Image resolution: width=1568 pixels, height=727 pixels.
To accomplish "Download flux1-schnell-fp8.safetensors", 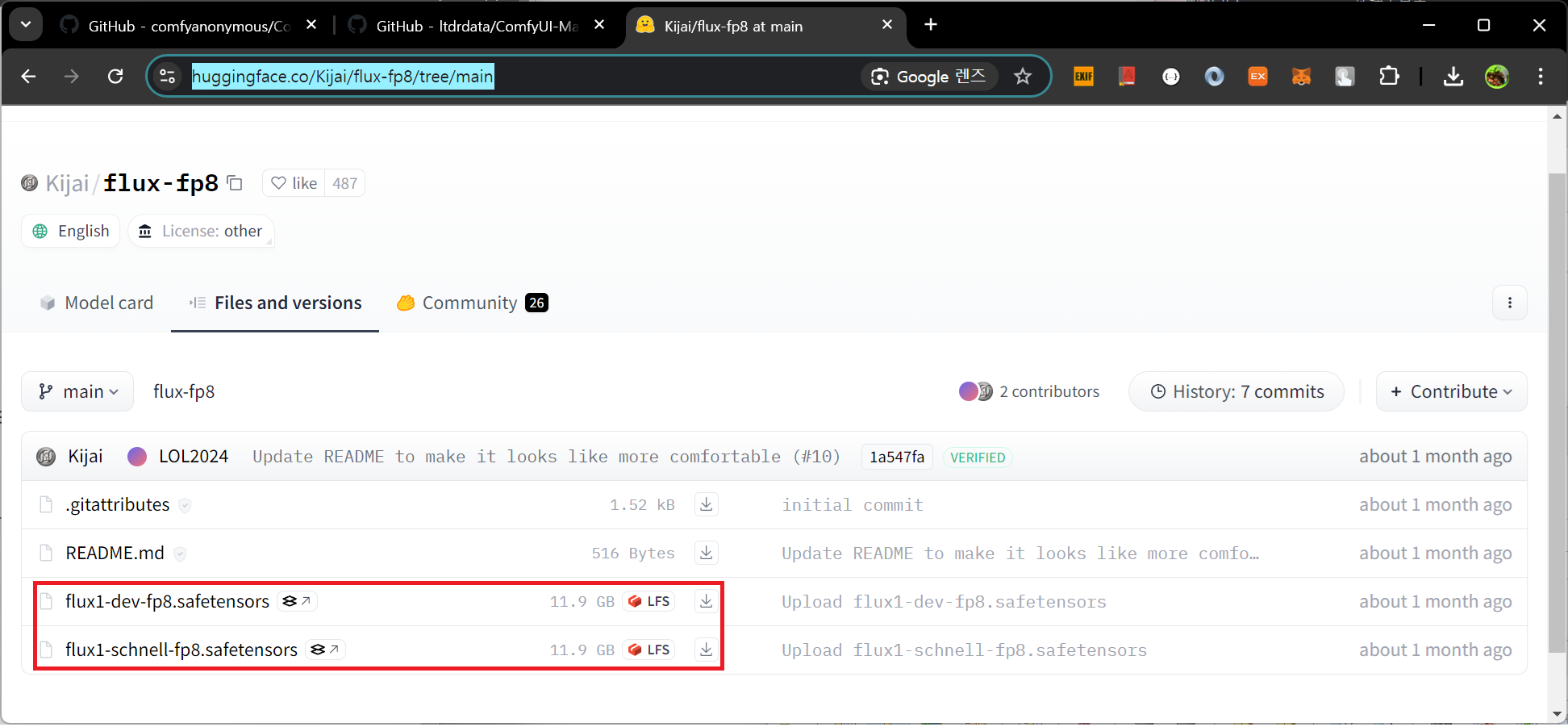I will click(707, 650).
